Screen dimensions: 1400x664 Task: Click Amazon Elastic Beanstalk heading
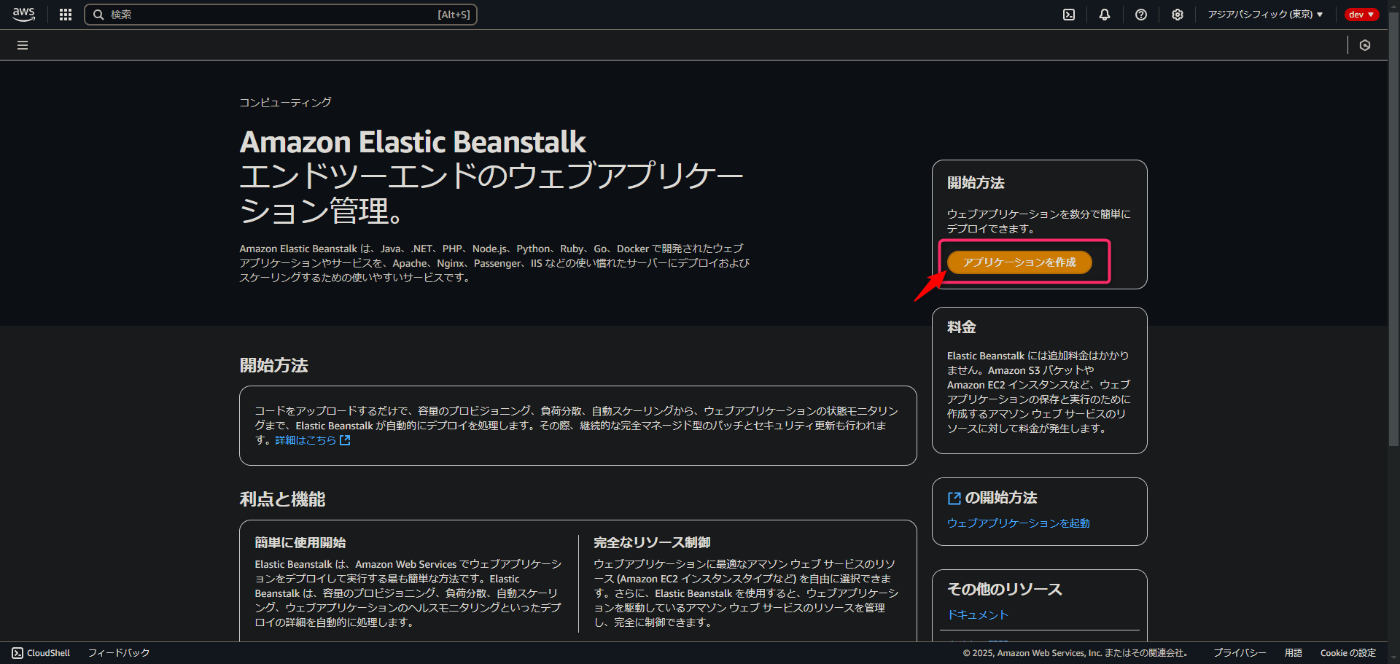[413, 141]
